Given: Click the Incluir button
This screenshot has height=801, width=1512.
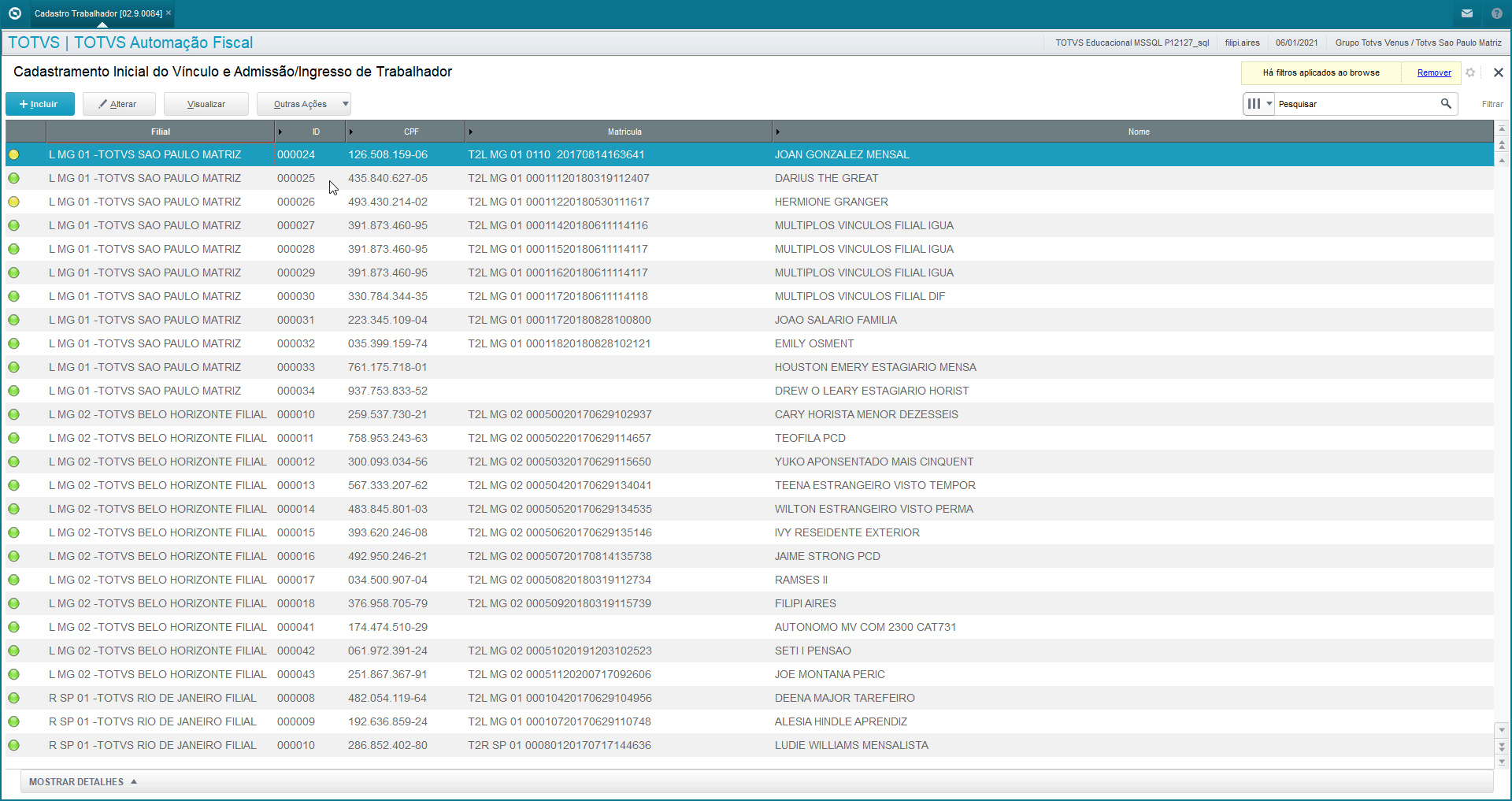Looking at the screenshot, I should (40, 104).
